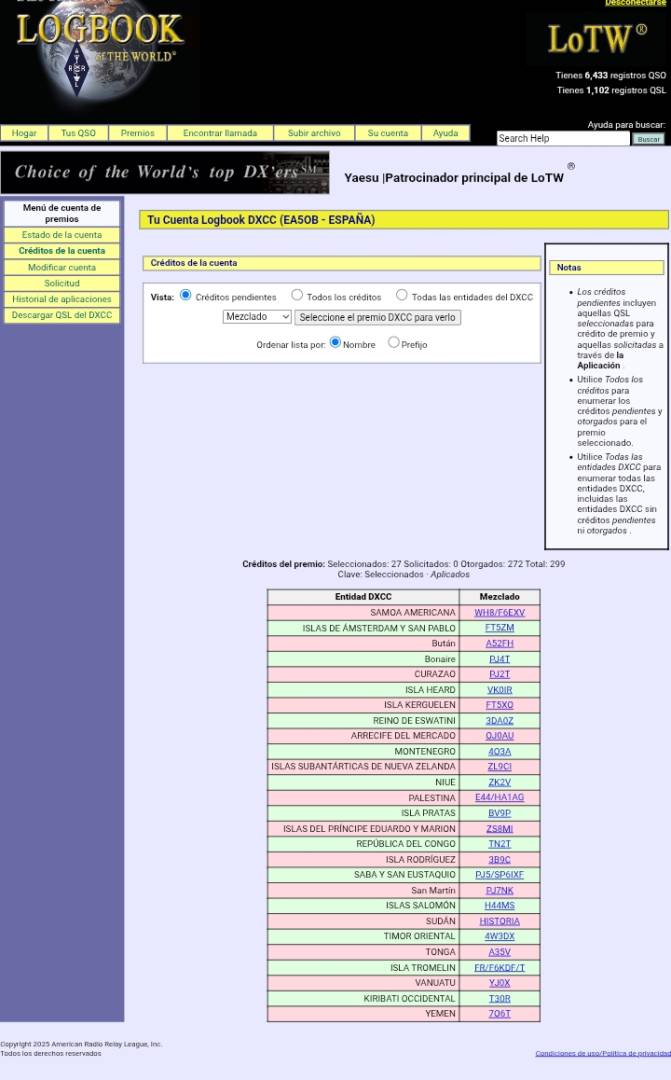Click the LoTW logo in the header

(x=597, y=39)
